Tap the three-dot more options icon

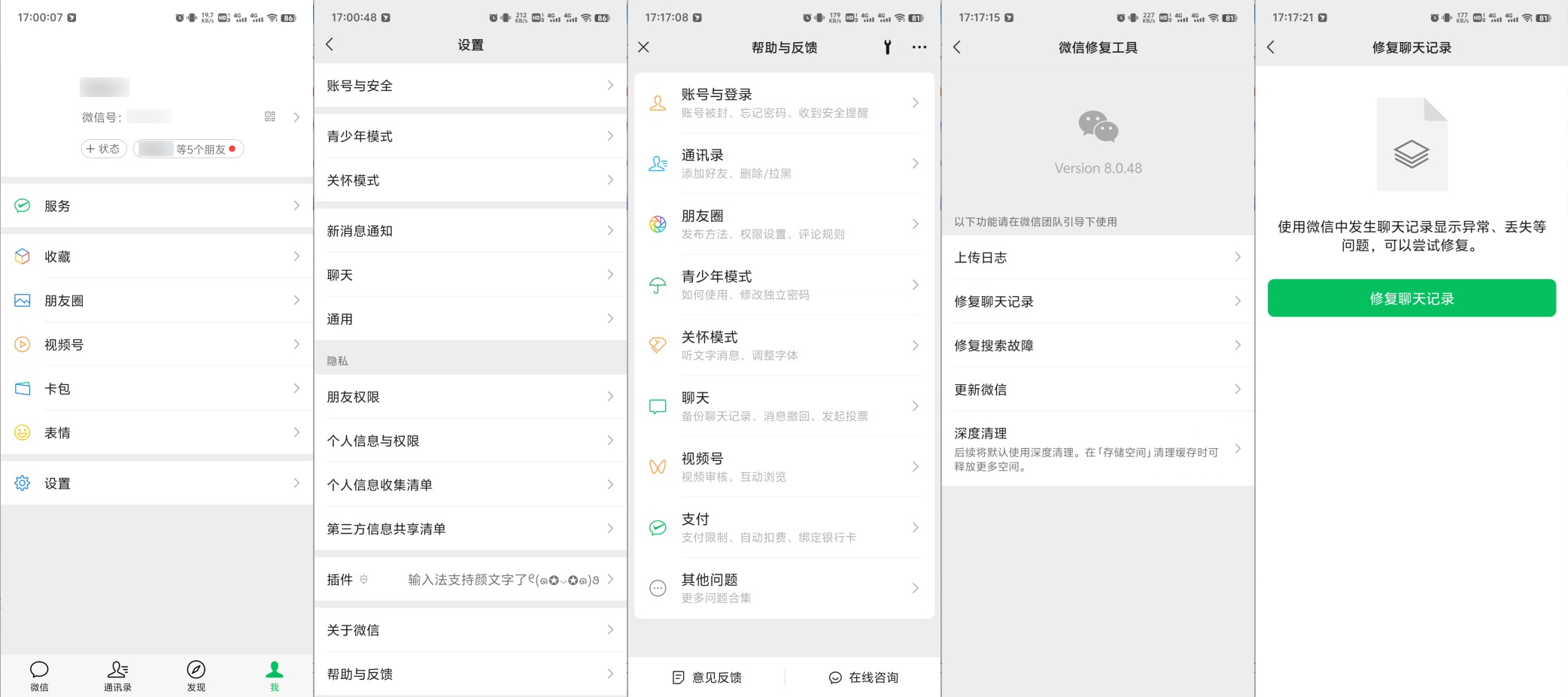pyautogui.click(x=919, y=47)
